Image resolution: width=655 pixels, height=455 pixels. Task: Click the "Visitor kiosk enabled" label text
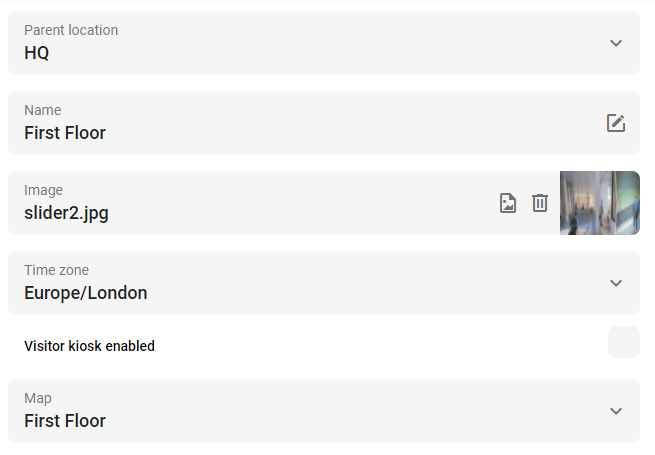tap(89, 346)
